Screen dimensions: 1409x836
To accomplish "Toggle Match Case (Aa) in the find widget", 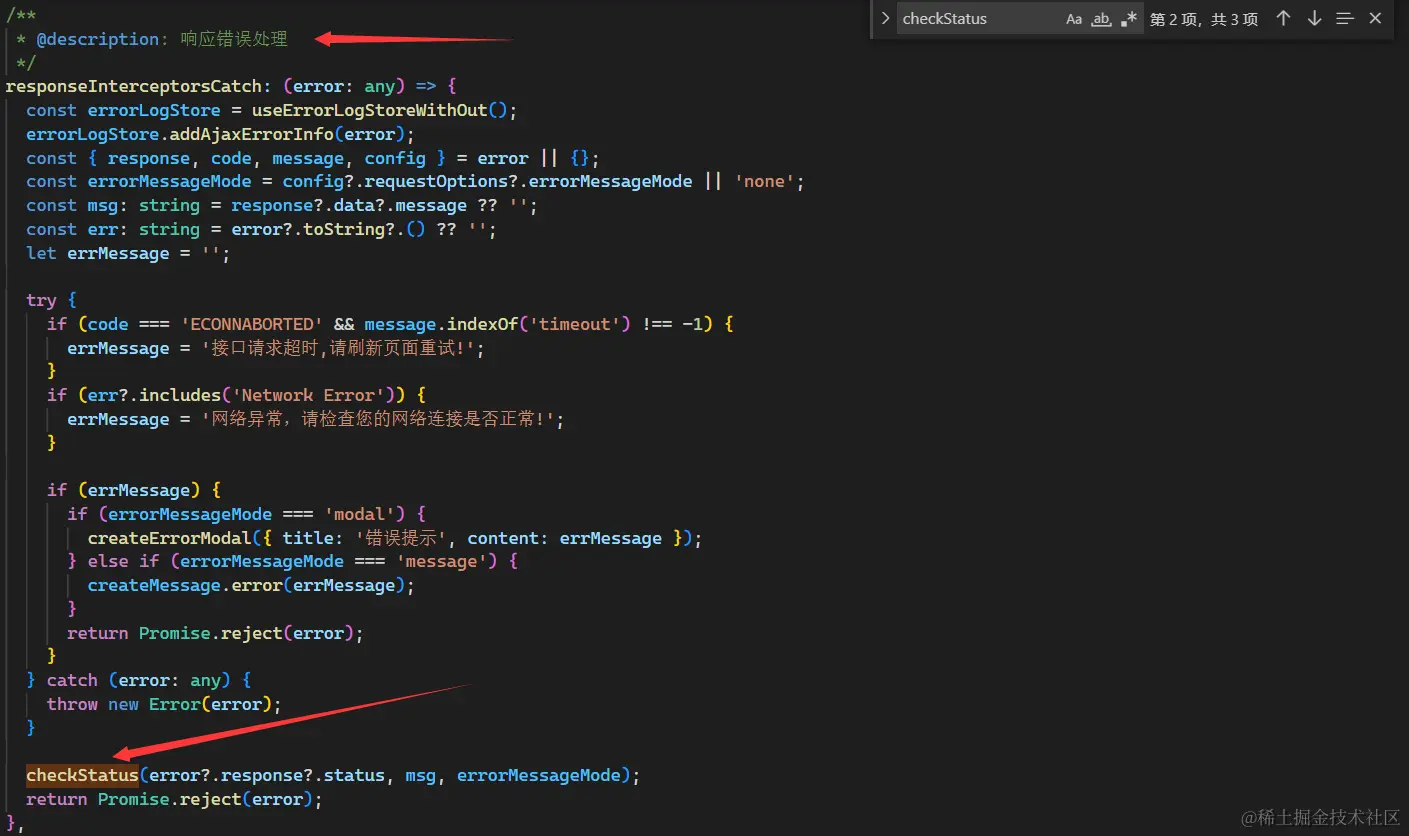I will 1074,18.
